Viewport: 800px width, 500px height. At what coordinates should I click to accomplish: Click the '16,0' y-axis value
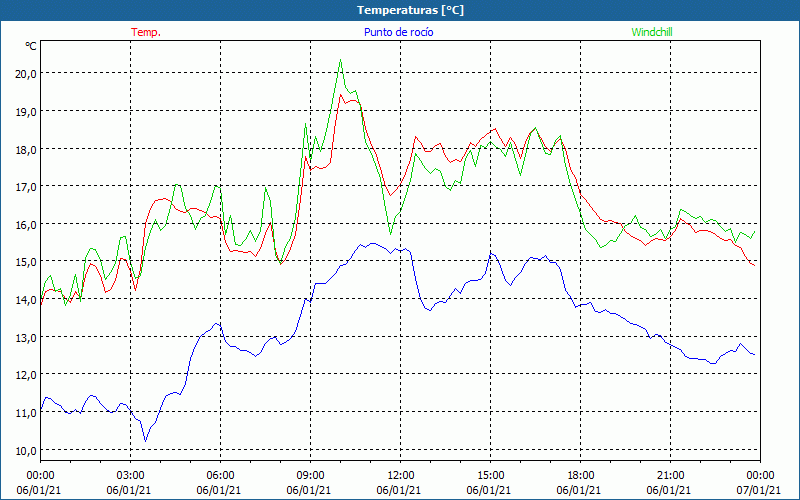[x=26, y=224]
